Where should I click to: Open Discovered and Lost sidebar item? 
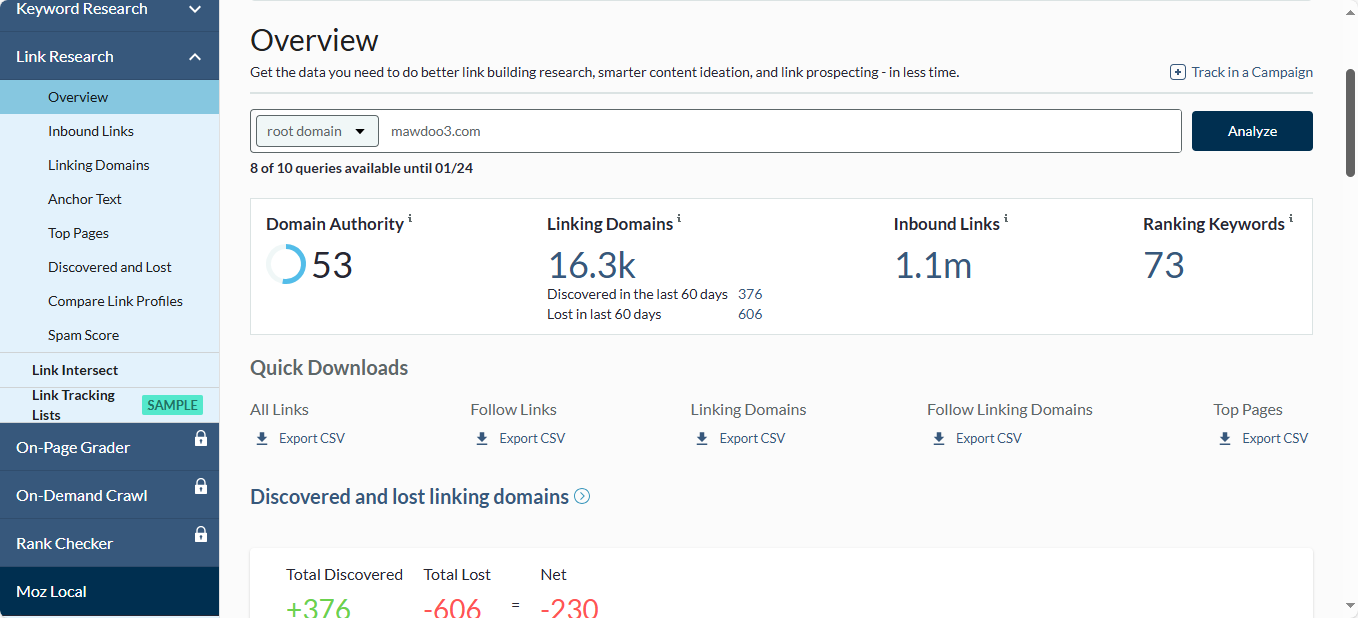click(x=110, y=267)
